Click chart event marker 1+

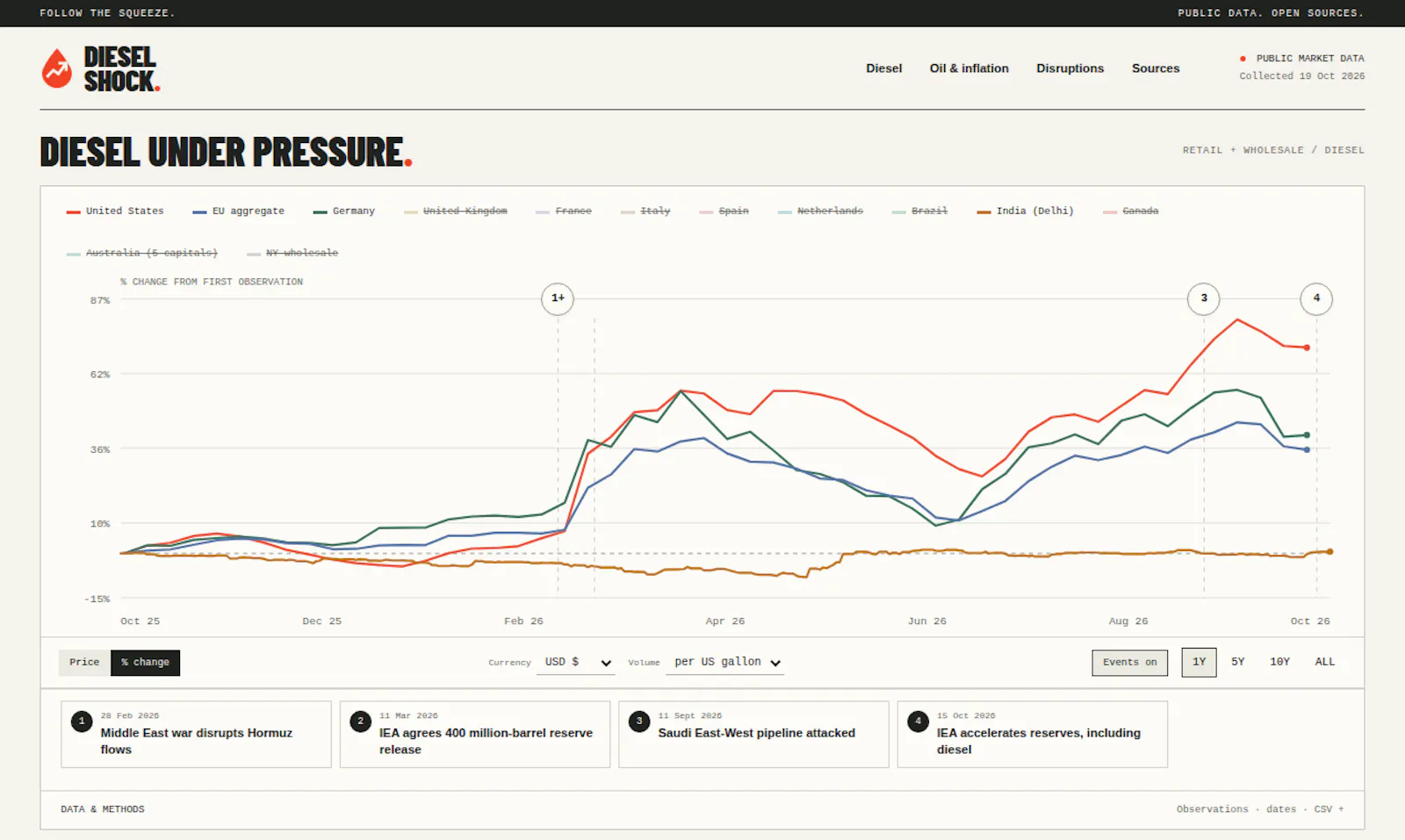(558, 298)
